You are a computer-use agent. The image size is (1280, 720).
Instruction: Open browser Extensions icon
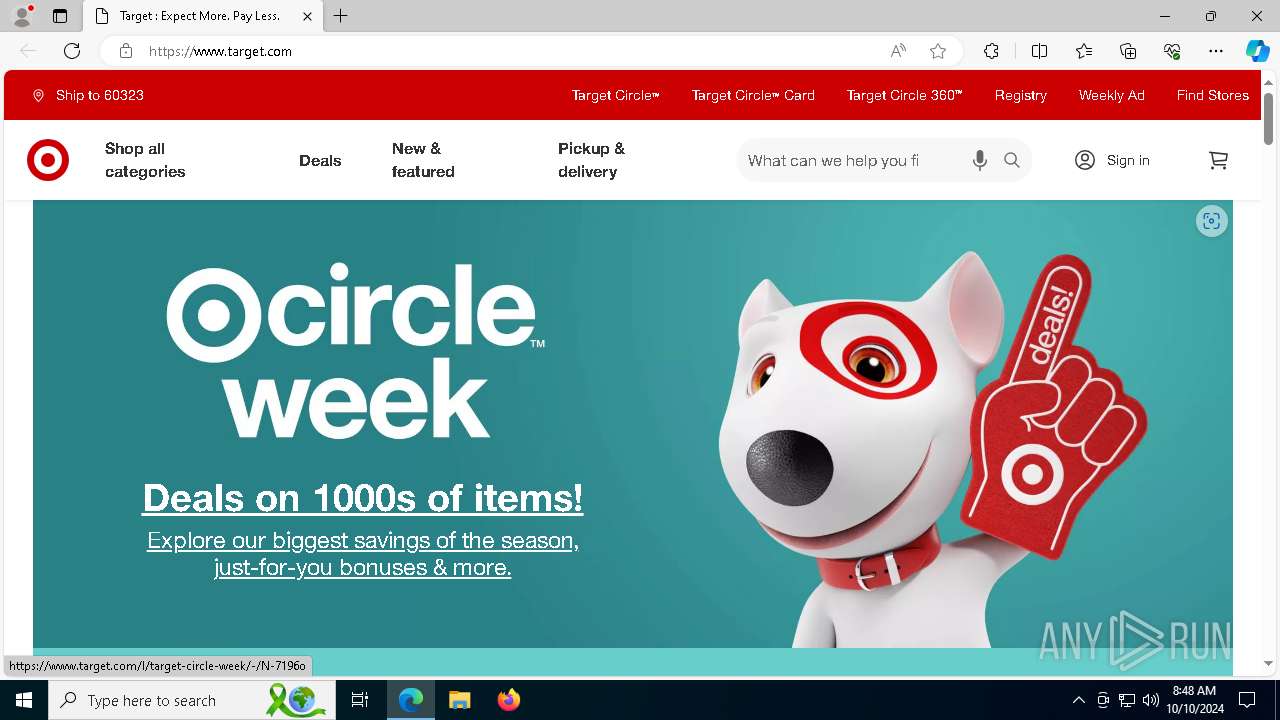(x=991, y=51)
